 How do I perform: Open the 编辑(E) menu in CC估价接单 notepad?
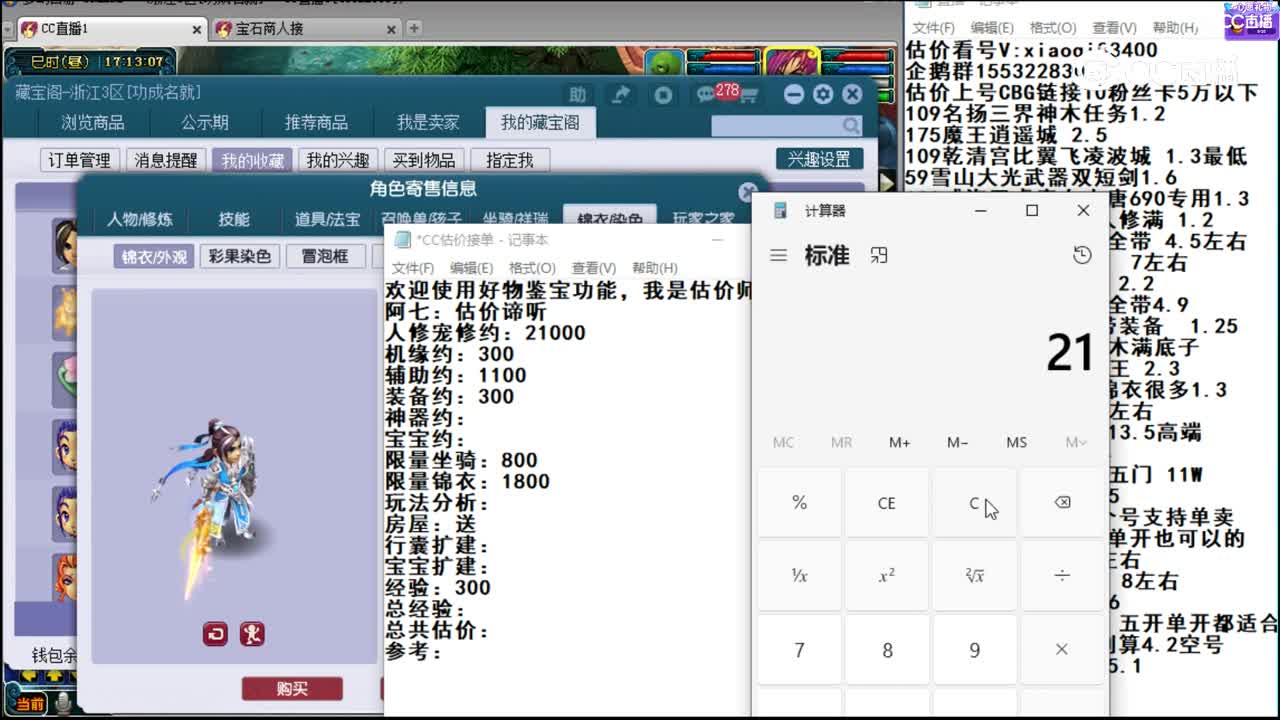click(471, 268)
